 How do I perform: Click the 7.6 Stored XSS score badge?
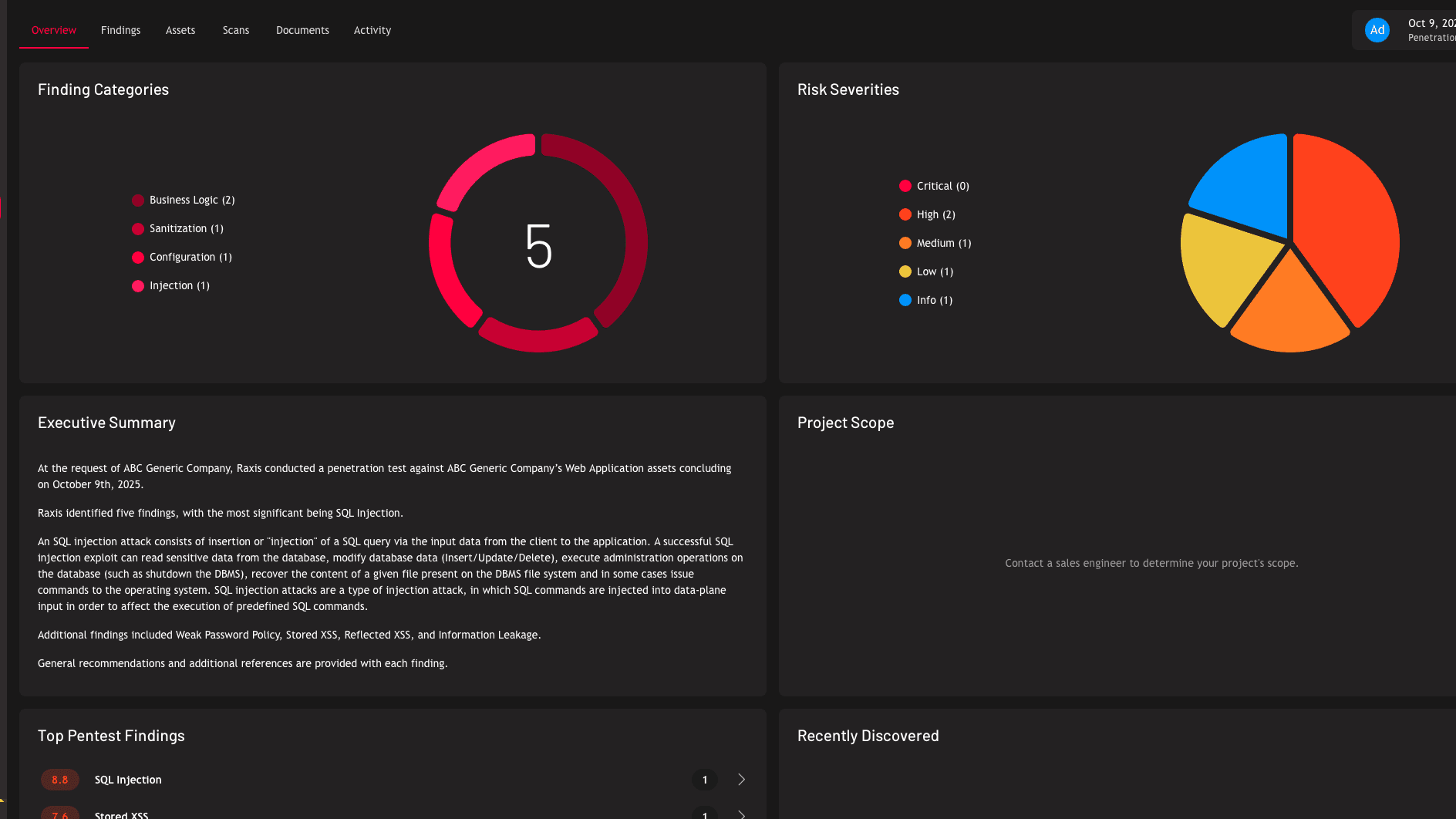[59, 814]
